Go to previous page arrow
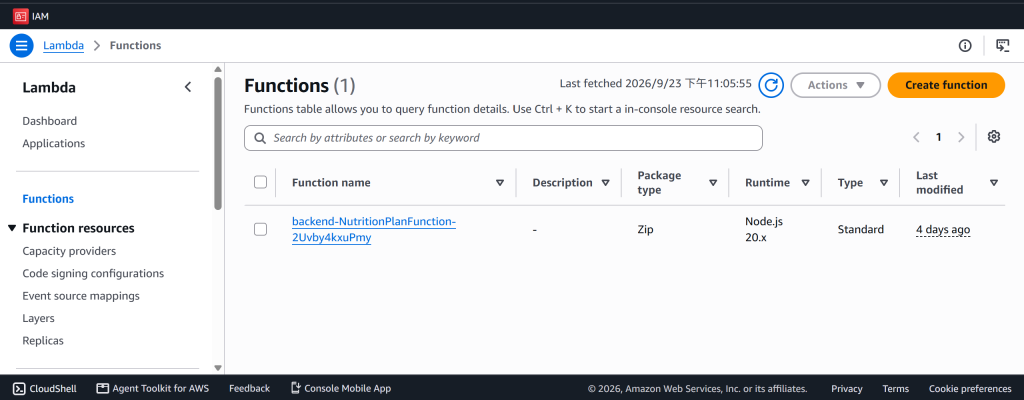Viewport: 1024px width, 400px height. click(916, 137)
